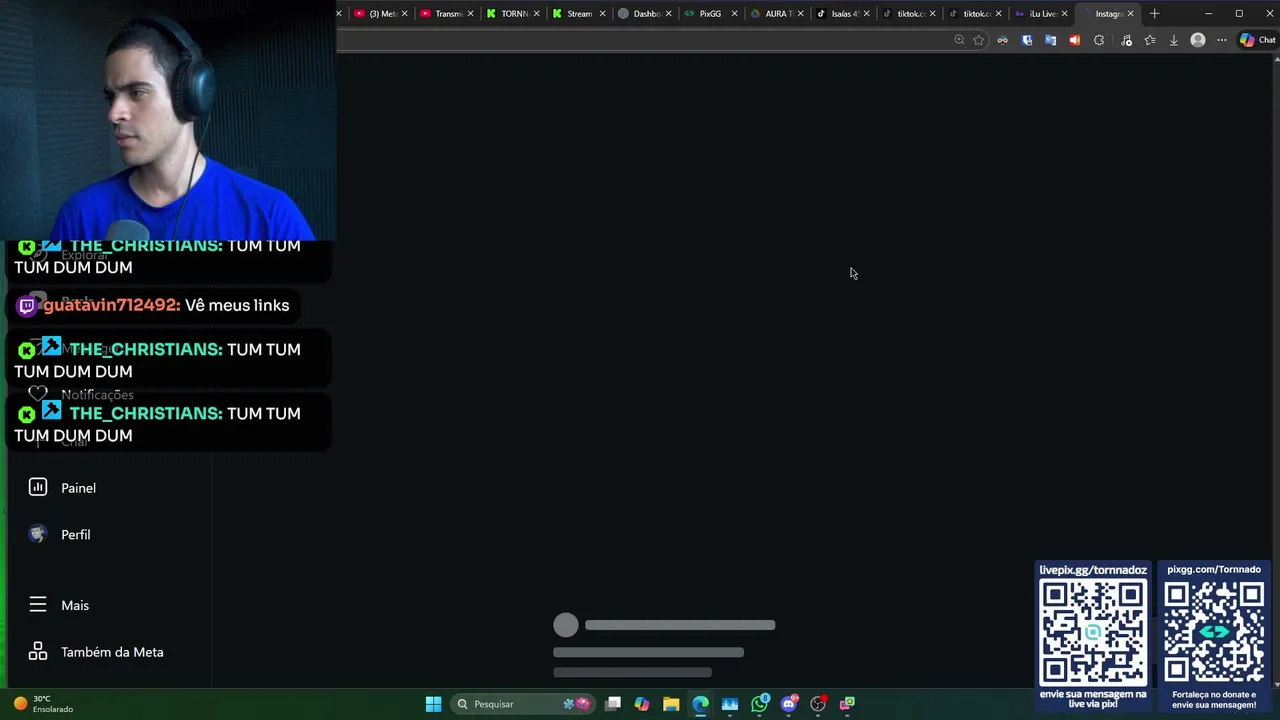Click the zoom magnifier icon in address bar

[x=959, y=40]
